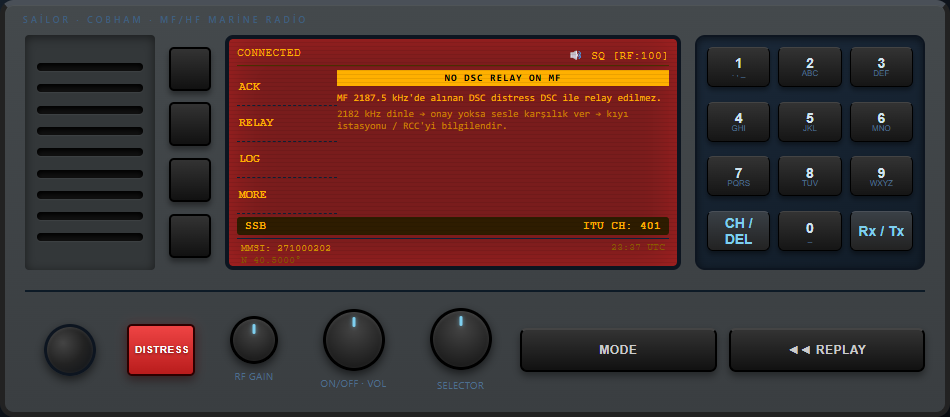
Task: Click the CH / DEL key
Action: pyautogui.click(x=739, y=231)
